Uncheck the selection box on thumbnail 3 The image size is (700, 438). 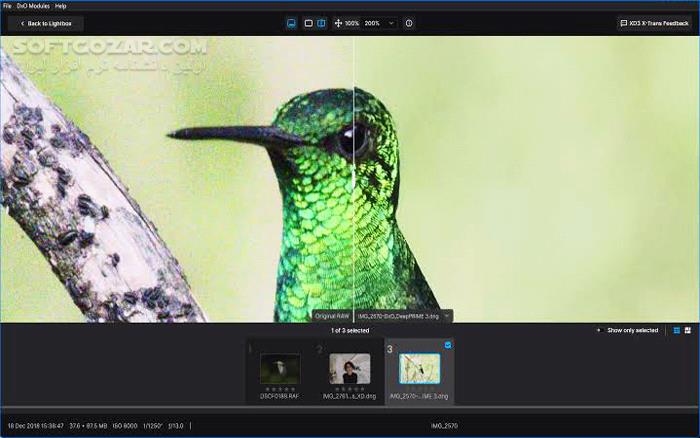pyautogui.click(x=448, y=345)
